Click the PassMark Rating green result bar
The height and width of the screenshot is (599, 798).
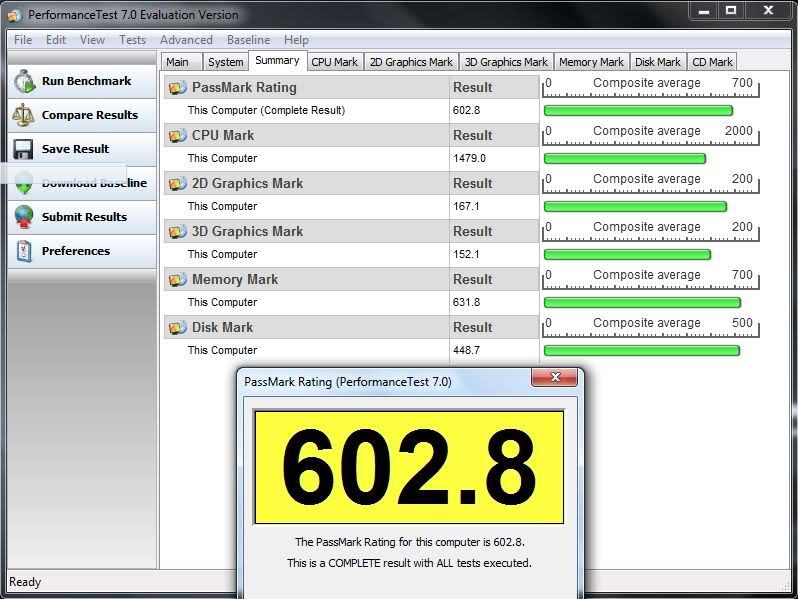(638, 110)
